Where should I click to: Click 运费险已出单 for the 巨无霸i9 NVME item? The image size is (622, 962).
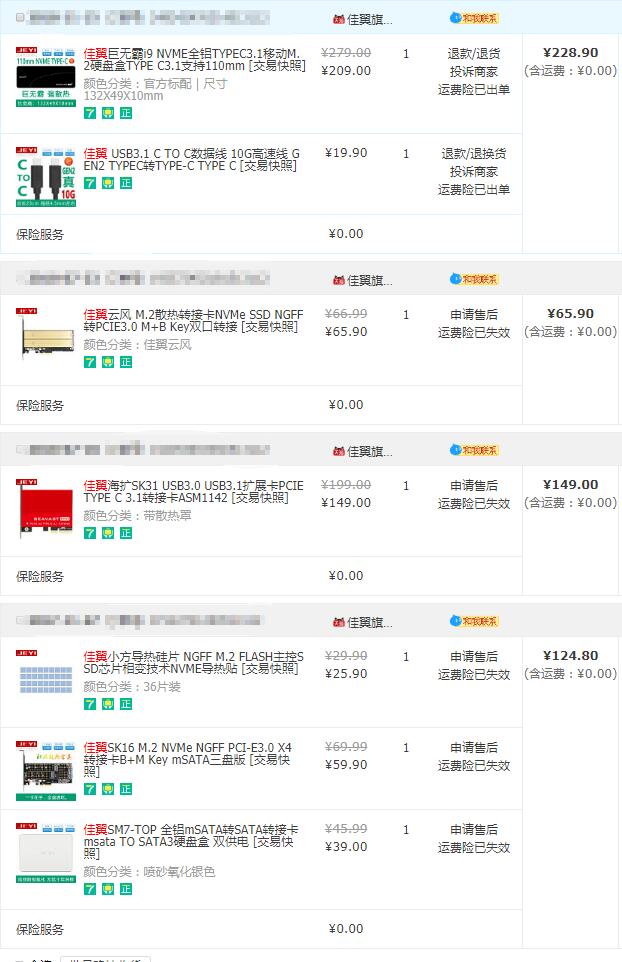(x=474, y=90)
